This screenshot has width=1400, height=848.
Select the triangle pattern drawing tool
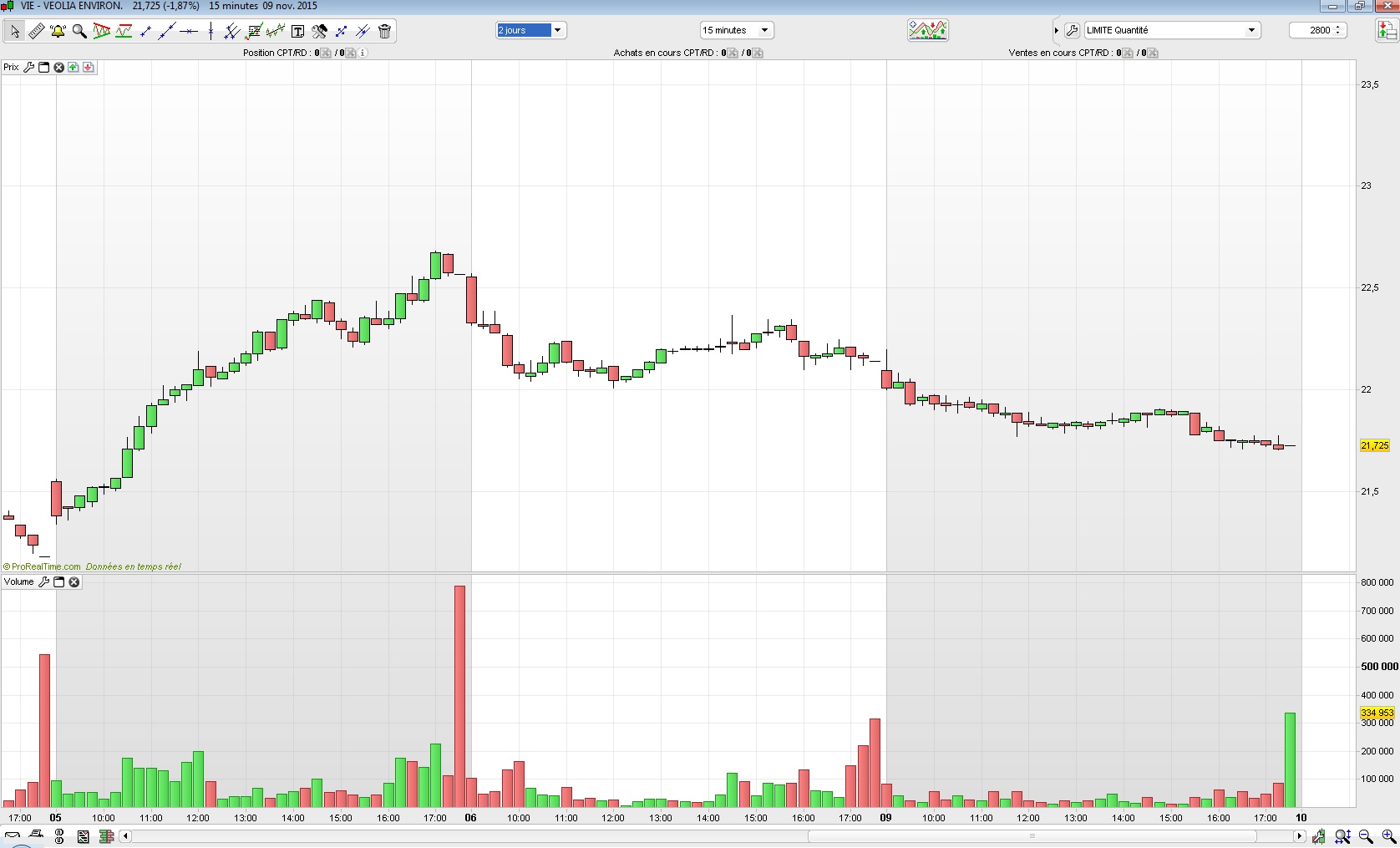(102, 31)
